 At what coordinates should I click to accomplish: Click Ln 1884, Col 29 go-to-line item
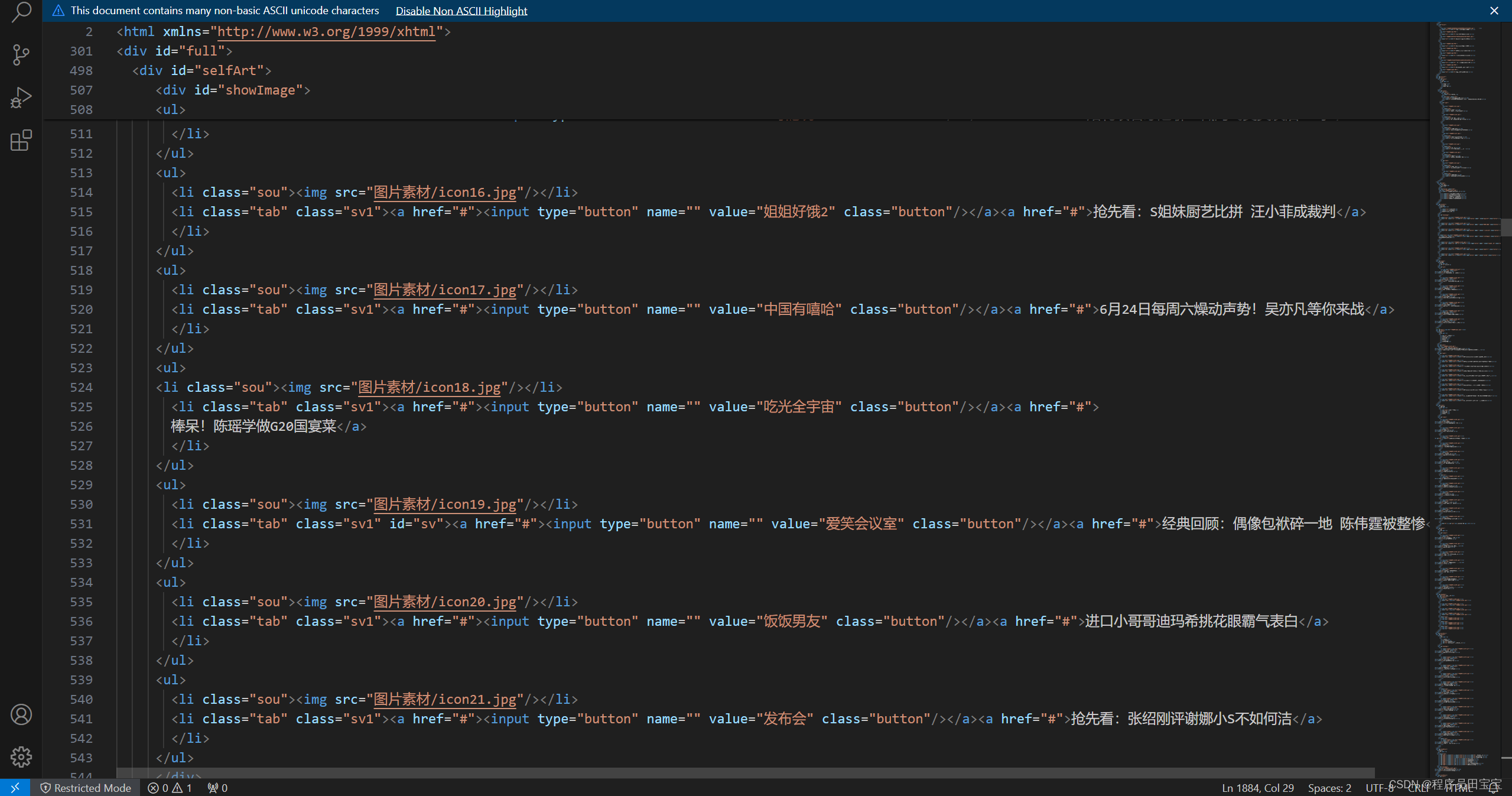[x=1257, y=788]
